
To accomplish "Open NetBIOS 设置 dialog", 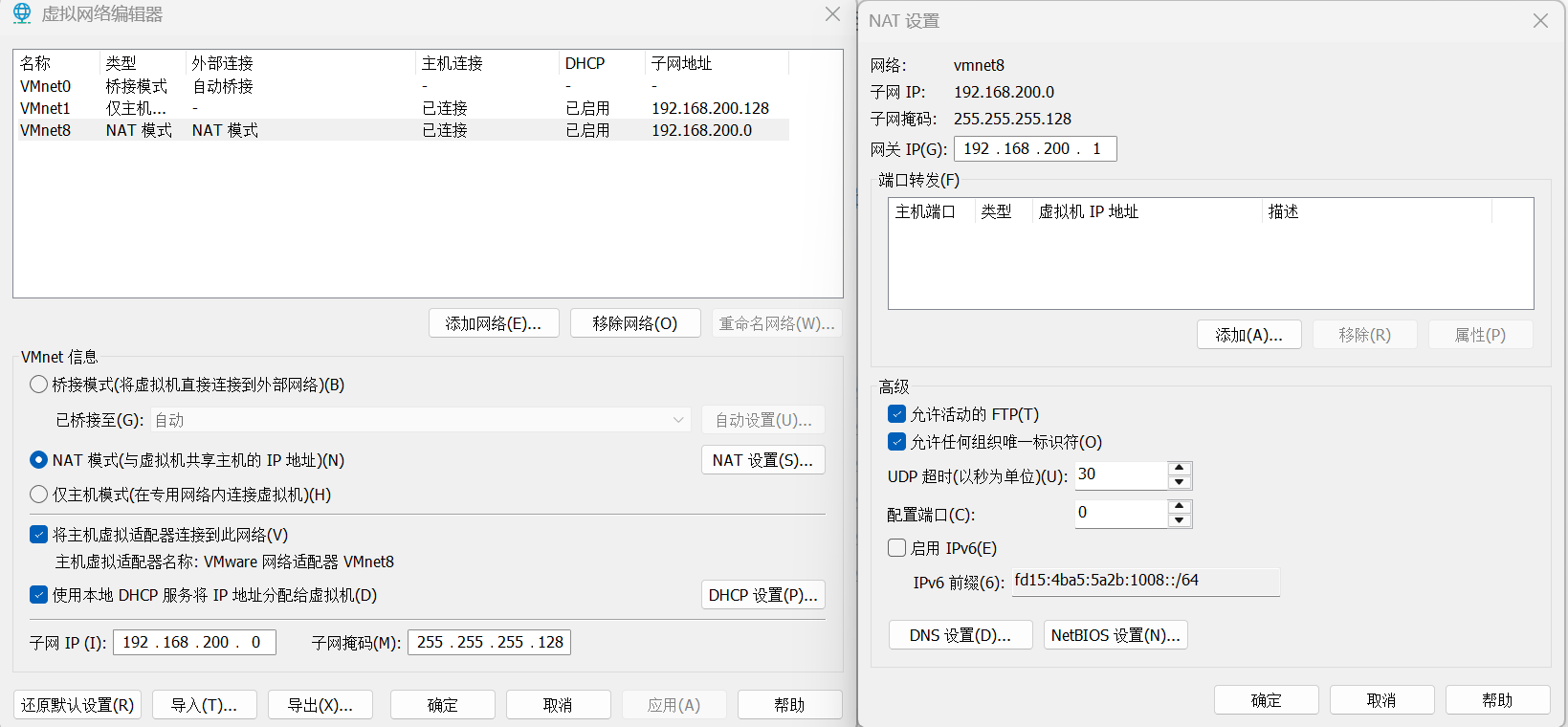I will click(x=1115, y=635).
